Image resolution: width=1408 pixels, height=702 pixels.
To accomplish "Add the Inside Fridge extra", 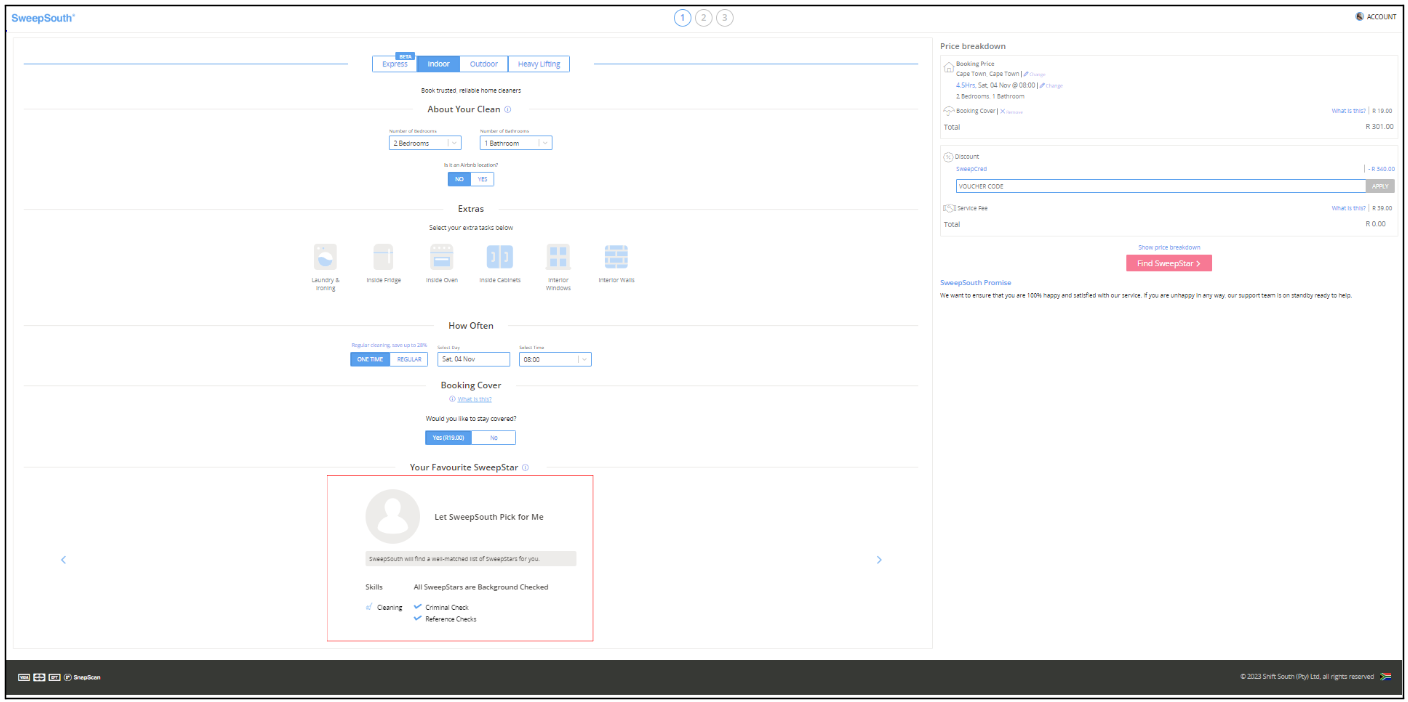I will click(x=383, y=257).
